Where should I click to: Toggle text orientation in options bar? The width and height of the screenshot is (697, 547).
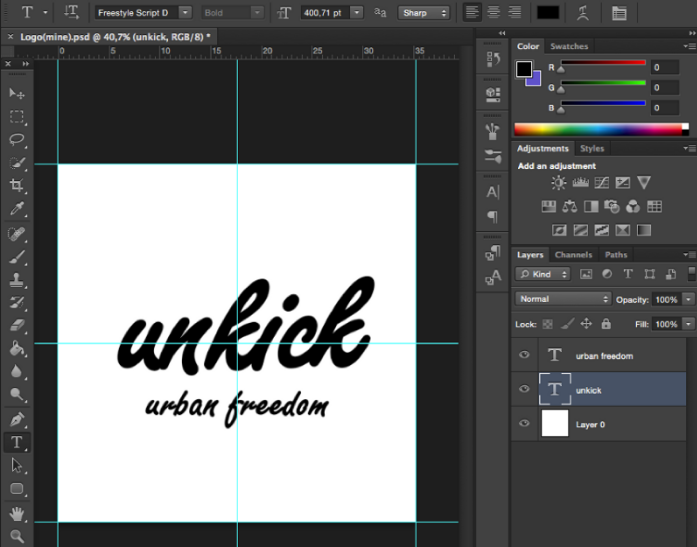click(x=71, y=12)
